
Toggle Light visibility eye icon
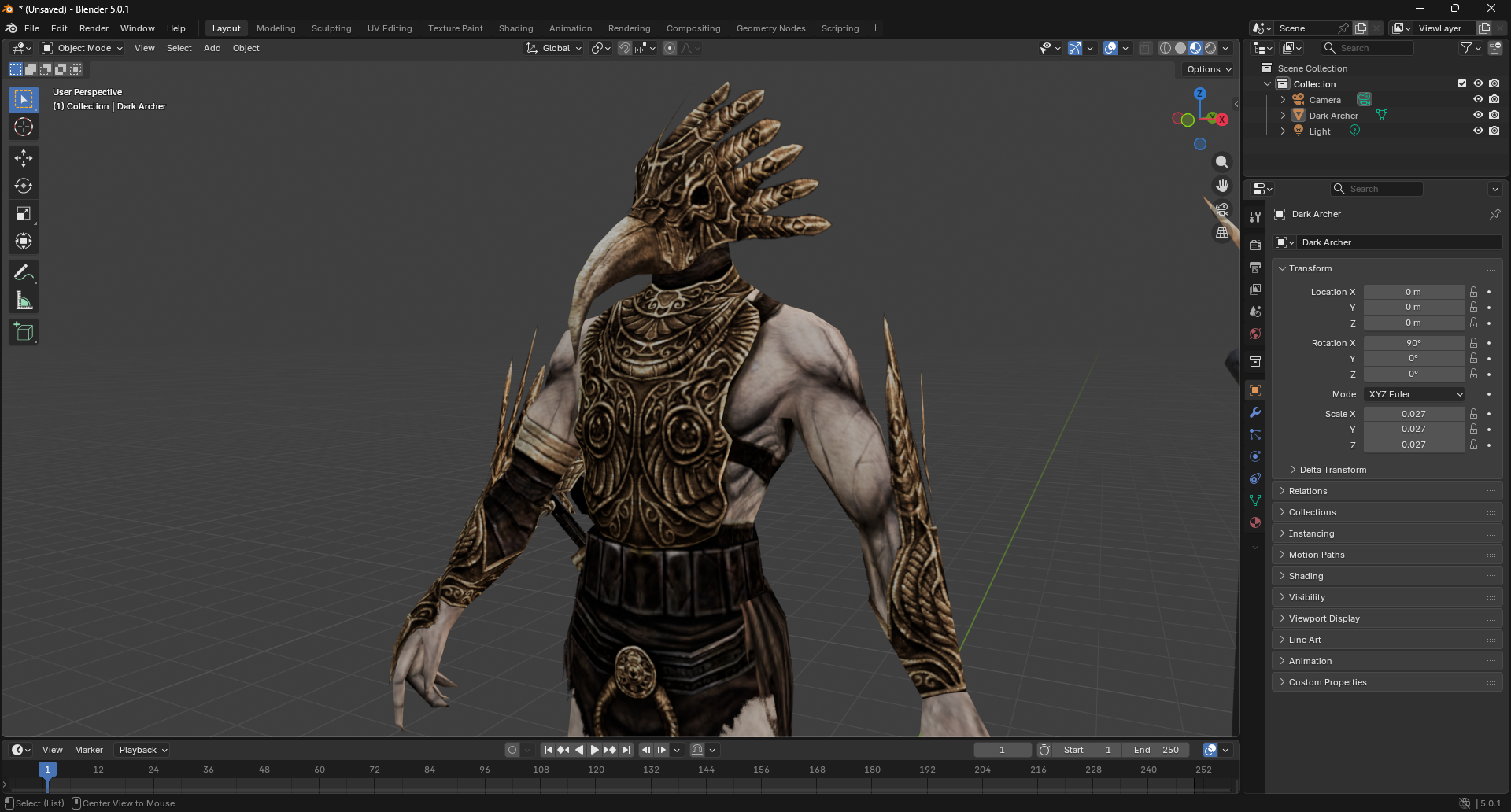(1478, 131)
